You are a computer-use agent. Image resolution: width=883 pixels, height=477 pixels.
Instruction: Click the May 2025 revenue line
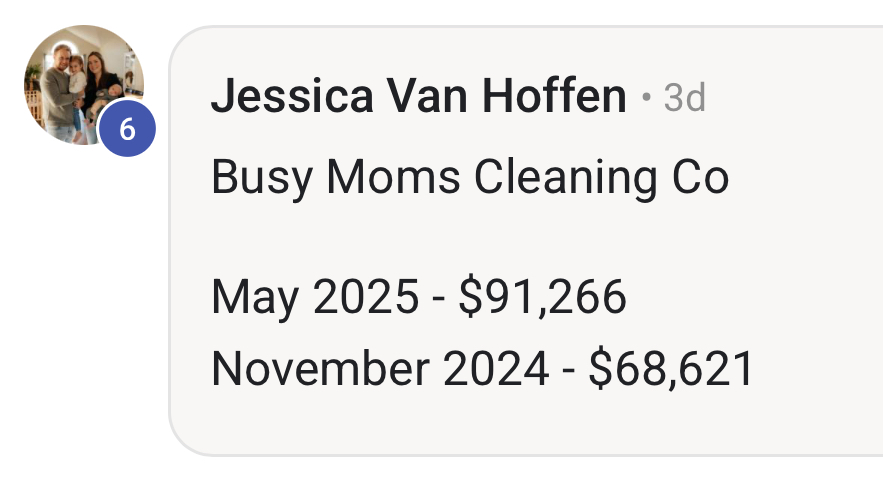click(x=418, y=297)
